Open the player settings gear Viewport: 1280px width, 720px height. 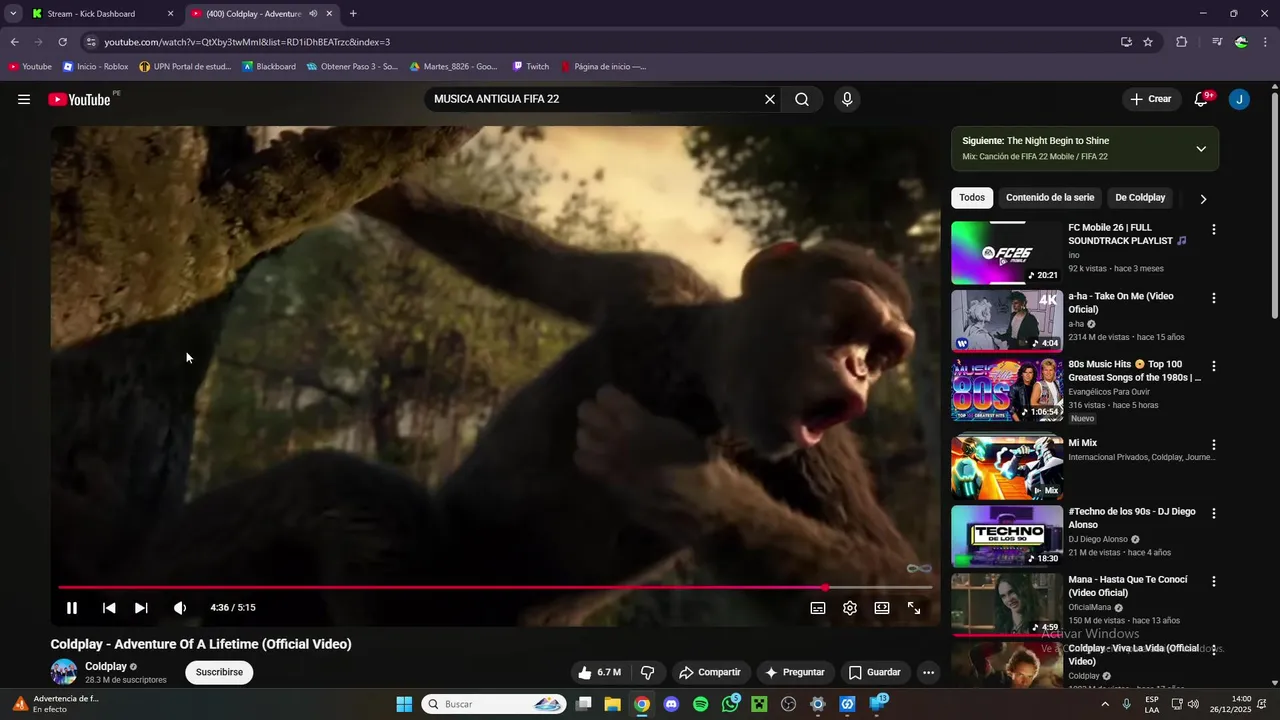tap(850, 608)
